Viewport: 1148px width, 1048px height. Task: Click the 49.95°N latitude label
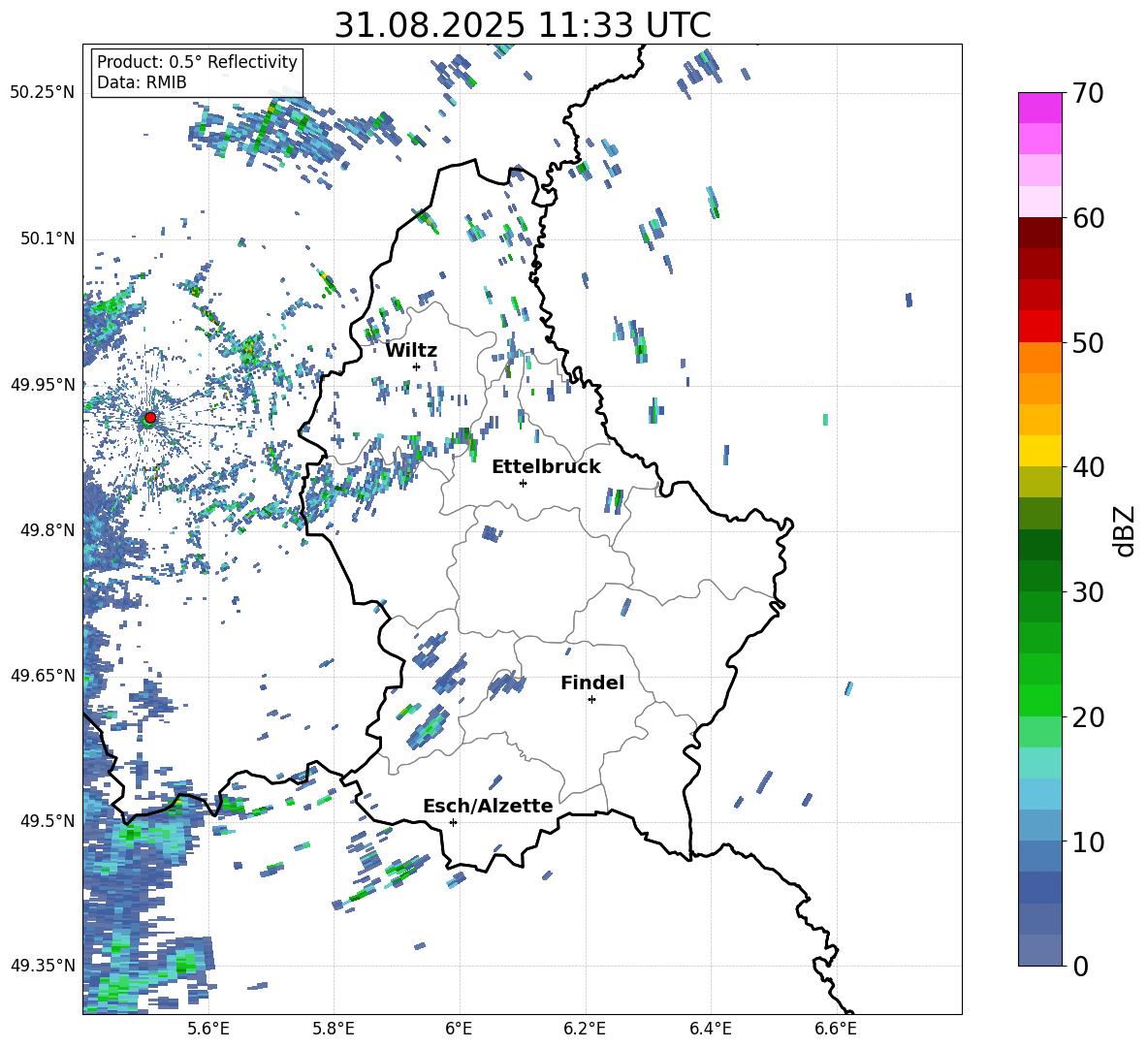[43, 384]
